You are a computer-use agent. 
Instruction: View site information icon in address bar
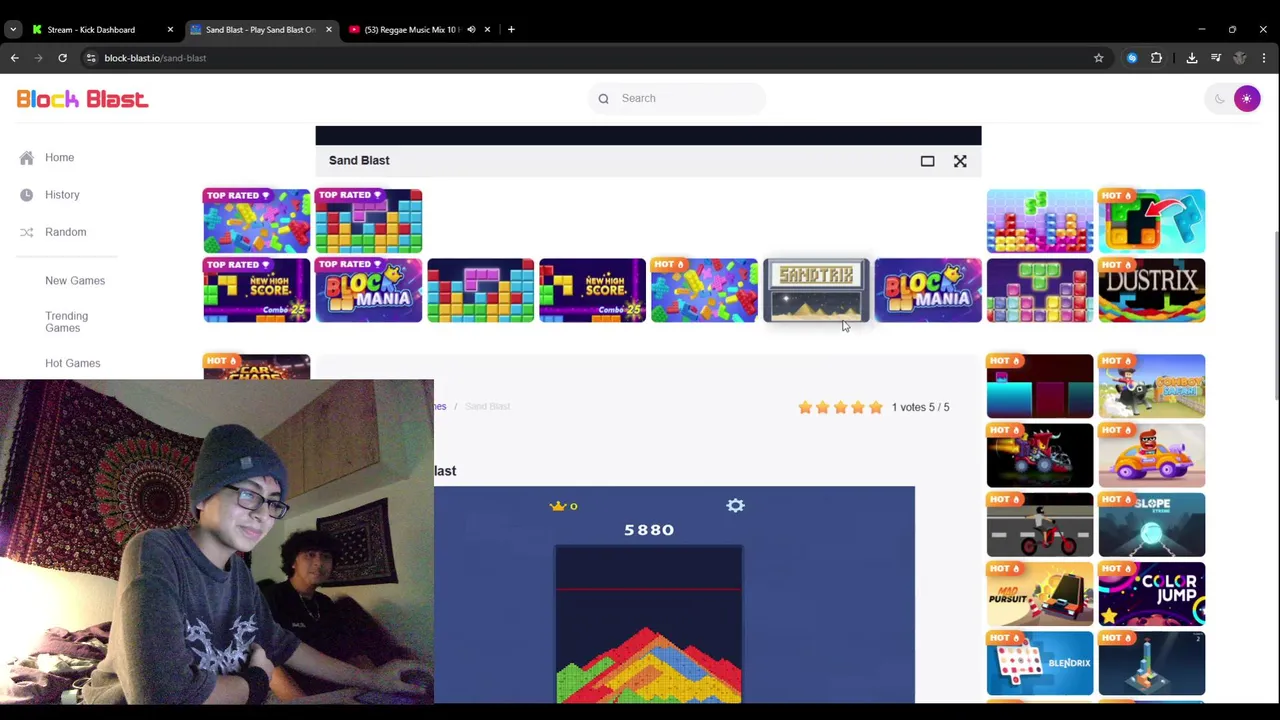(91, 58)
